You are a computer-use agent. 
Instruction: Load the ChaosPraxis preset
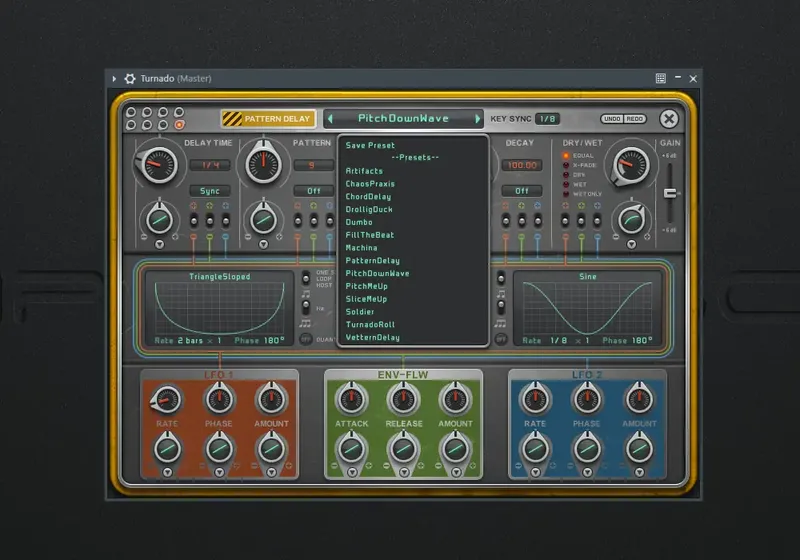point(370,184)
